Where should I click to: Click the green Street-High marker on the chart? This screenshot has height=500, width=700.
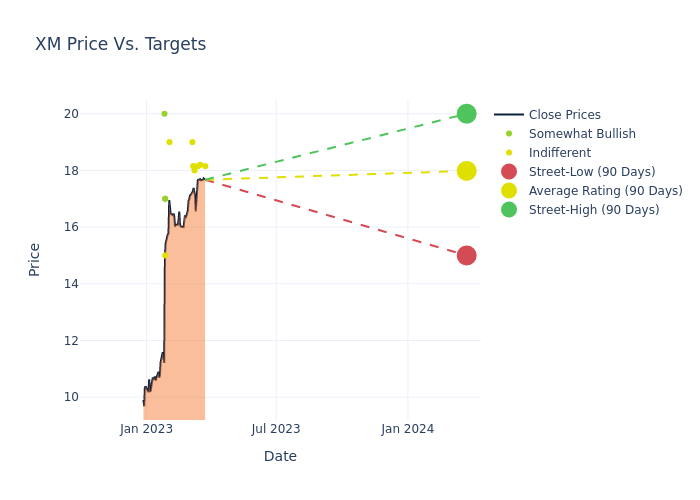click(466, 114)
